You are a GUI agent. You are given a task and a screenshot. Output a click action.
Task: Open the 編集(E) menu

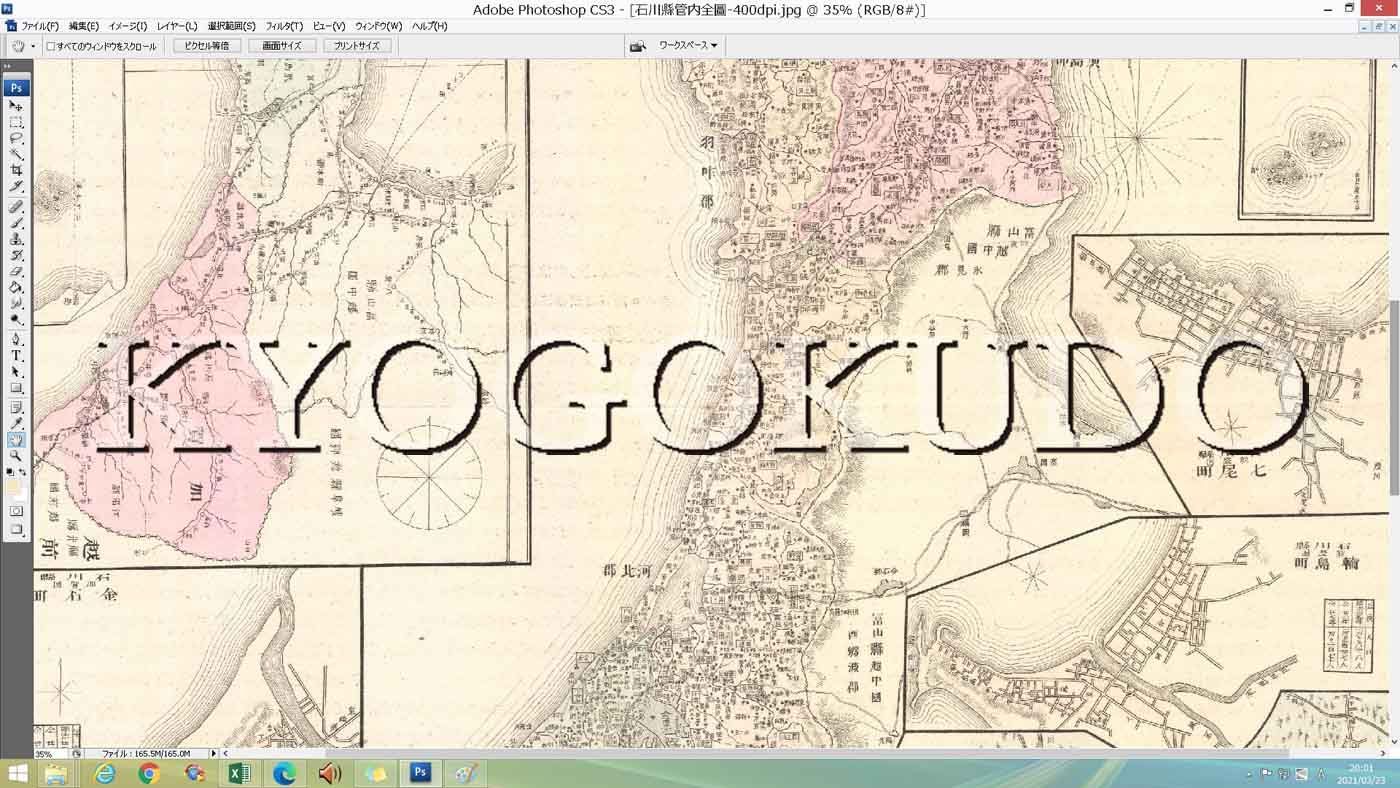[84, 26]
